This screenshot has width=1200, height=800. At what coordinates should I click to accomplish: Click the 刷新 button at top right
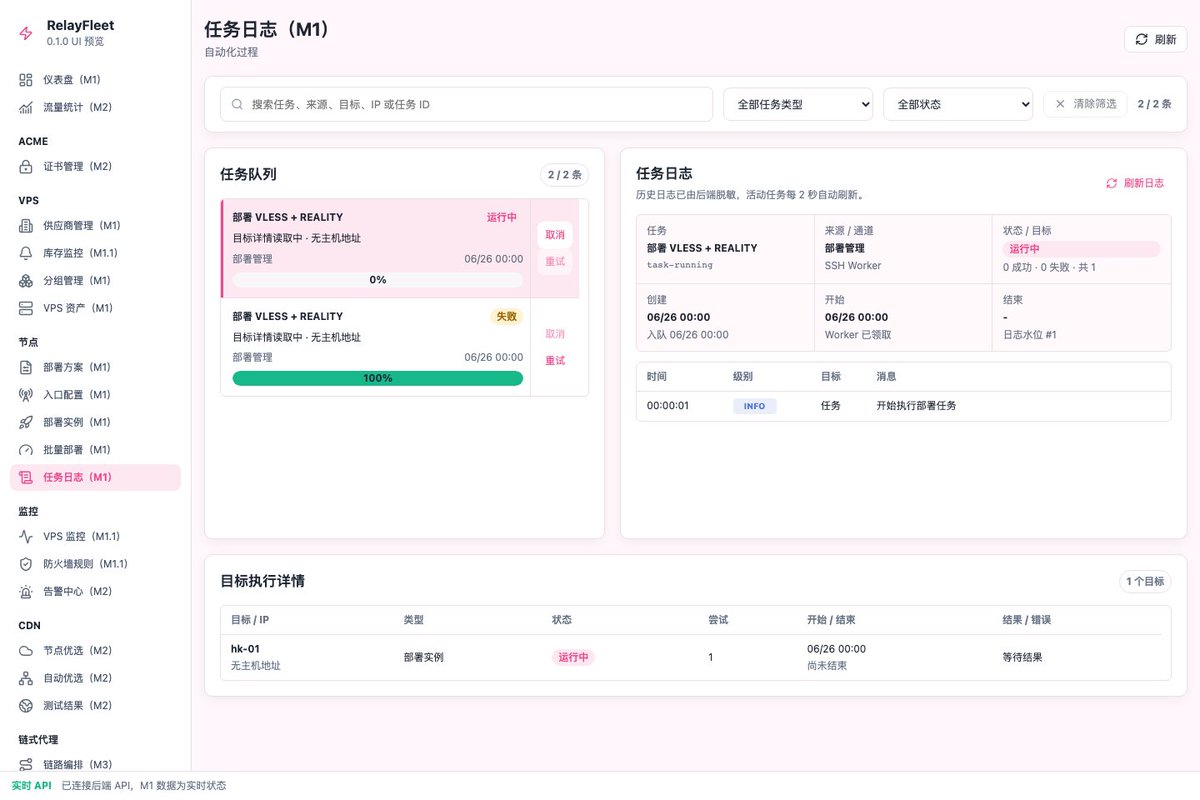(1156, 40)
